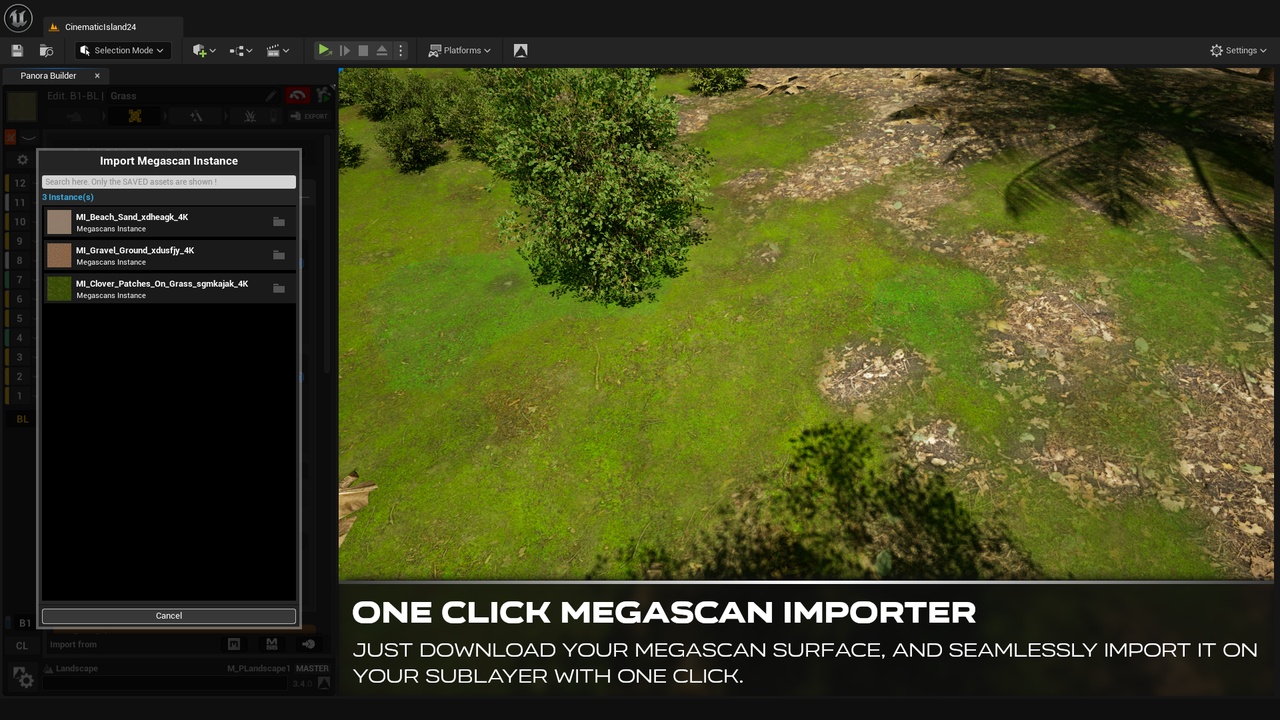1280x720 pixels.
Task: Select MI_Gravel_Ground_xdusfjy_4K instance
Action: click(x=169, y=255)
